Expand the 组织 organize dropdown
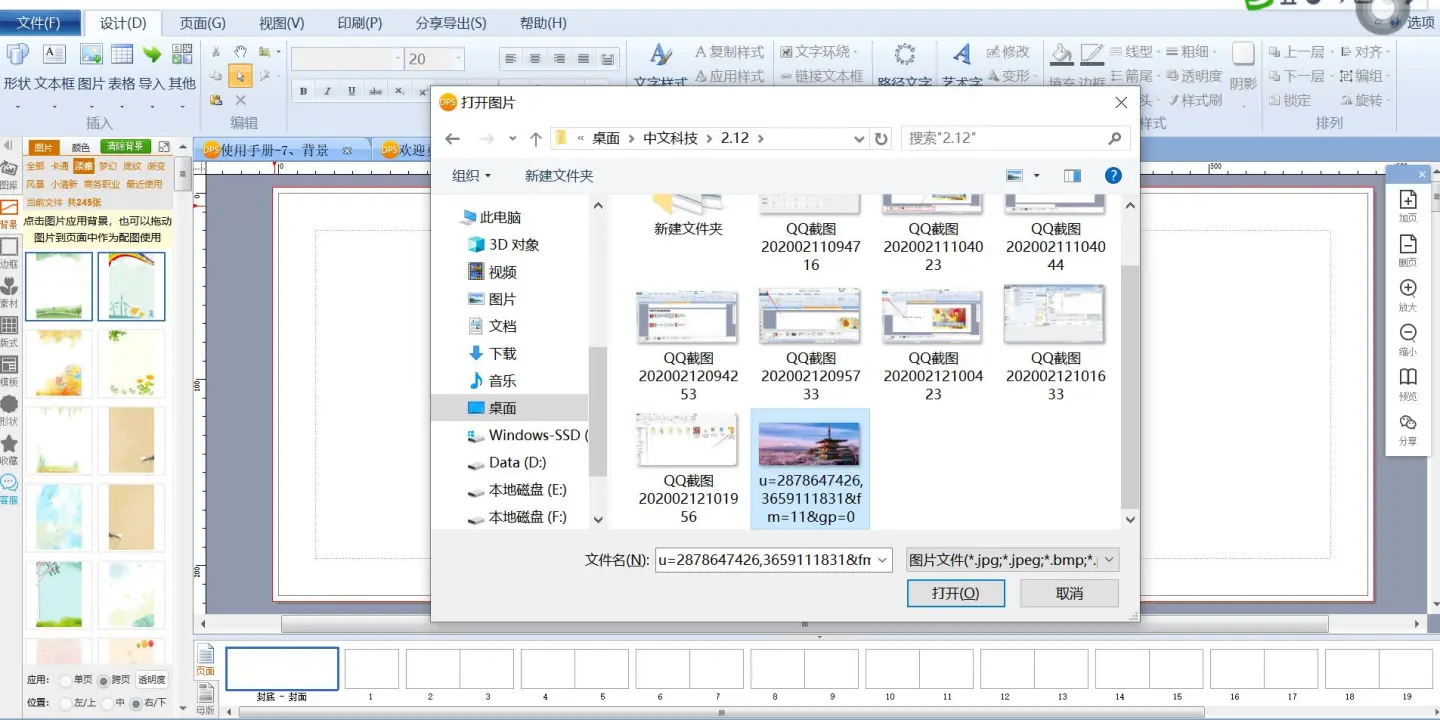The width and height of the screenshot is (1440, 720). (472, 176)
